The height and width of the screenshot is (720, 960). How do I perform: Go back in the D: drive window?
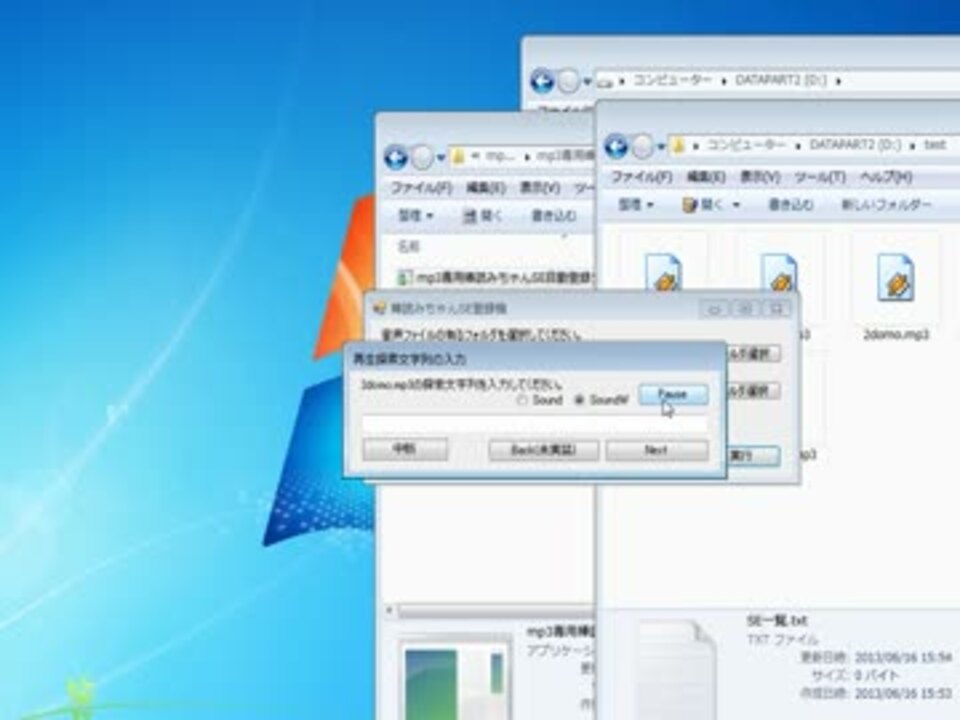click(x=542, y=81)
